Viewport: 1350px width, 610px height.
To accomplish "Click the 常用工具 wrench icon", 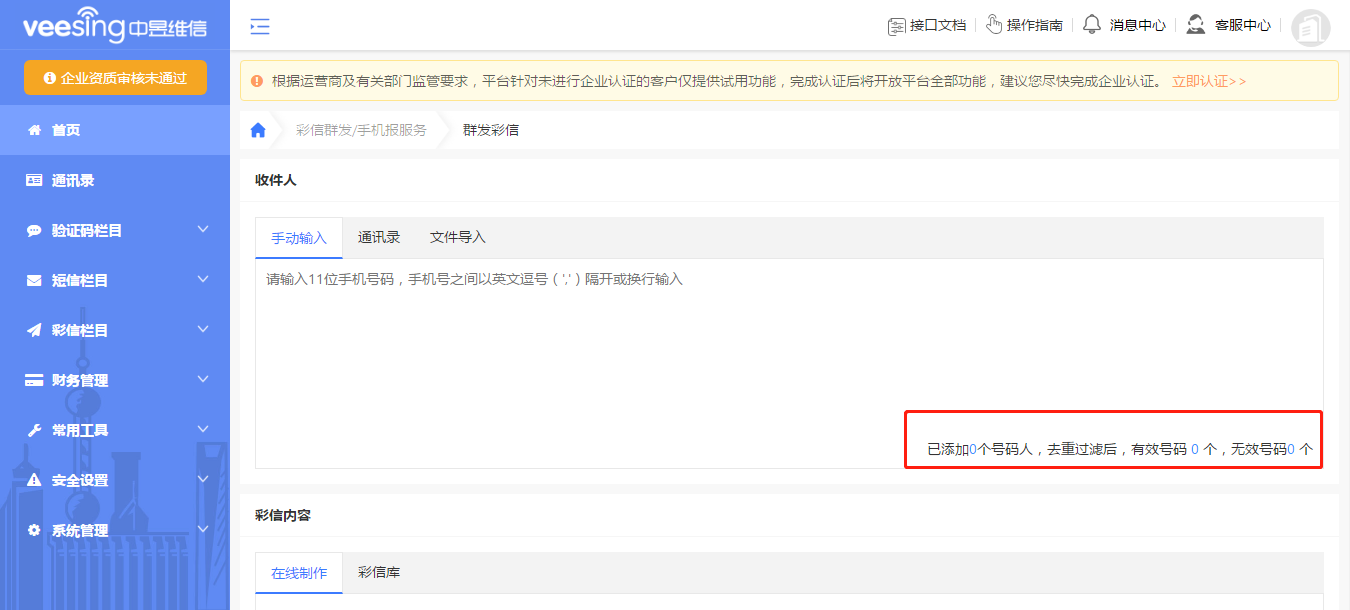I will tap(34, 430).
